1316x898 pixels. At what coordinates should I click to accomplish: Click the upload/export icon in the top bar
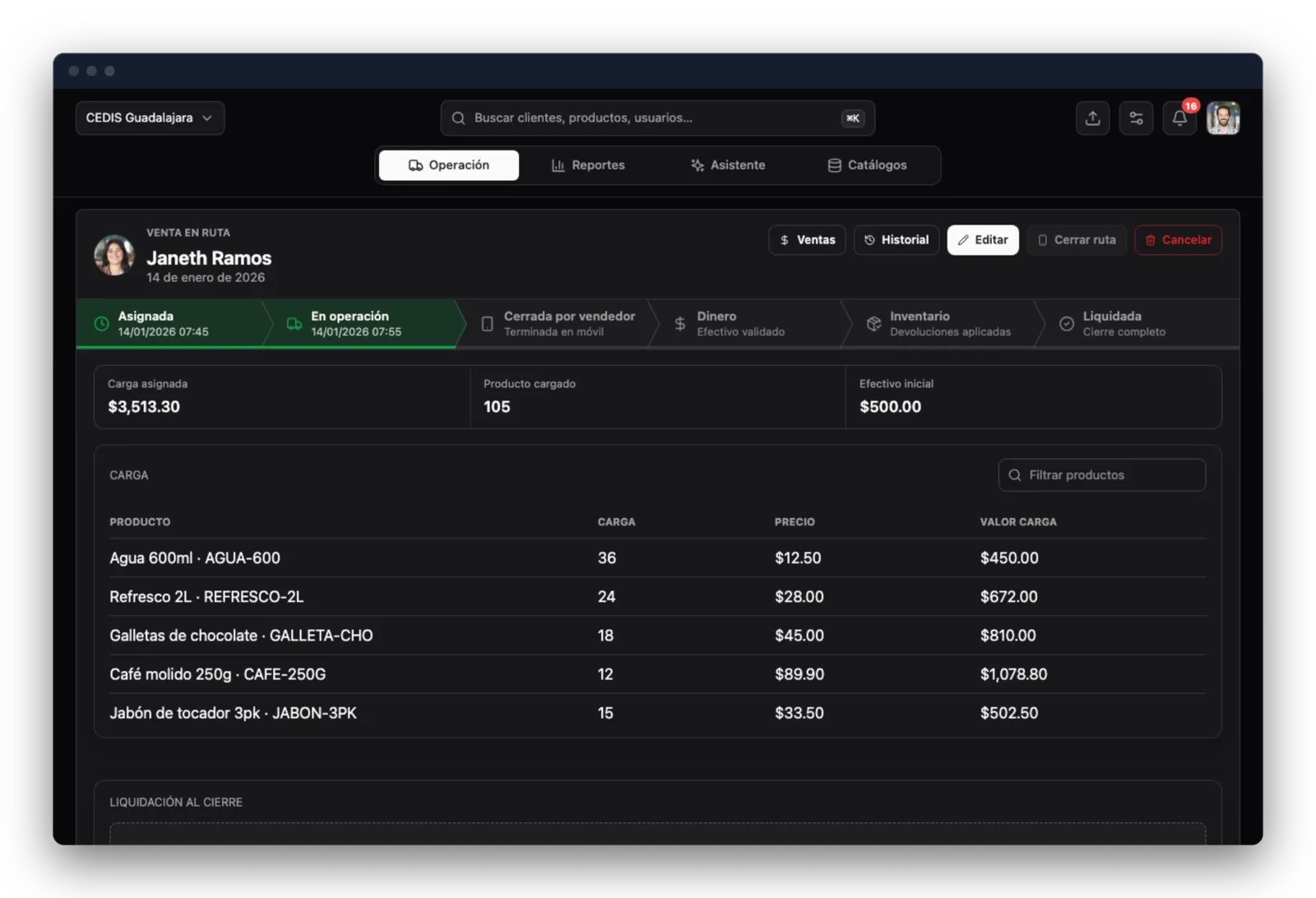pos(1092,118)
